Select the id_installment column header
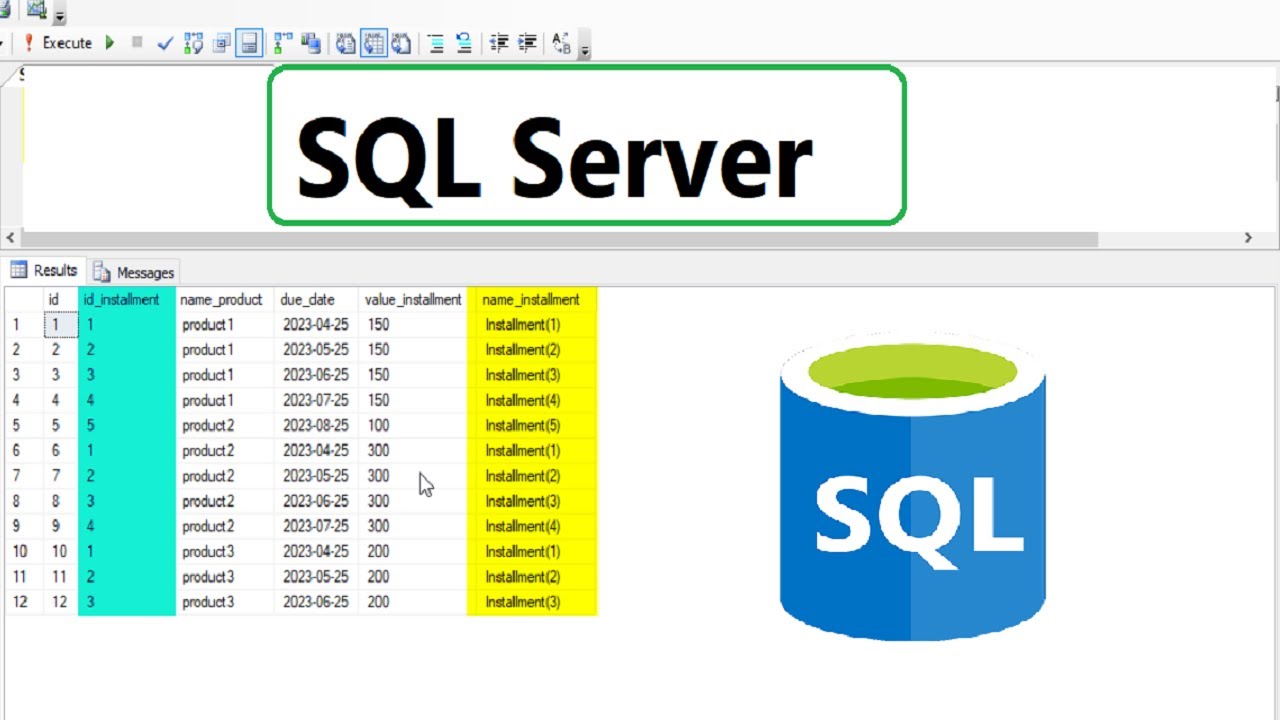Image resolution: width=1280 pixels, height=720 pixels. (x=127, y=300)
